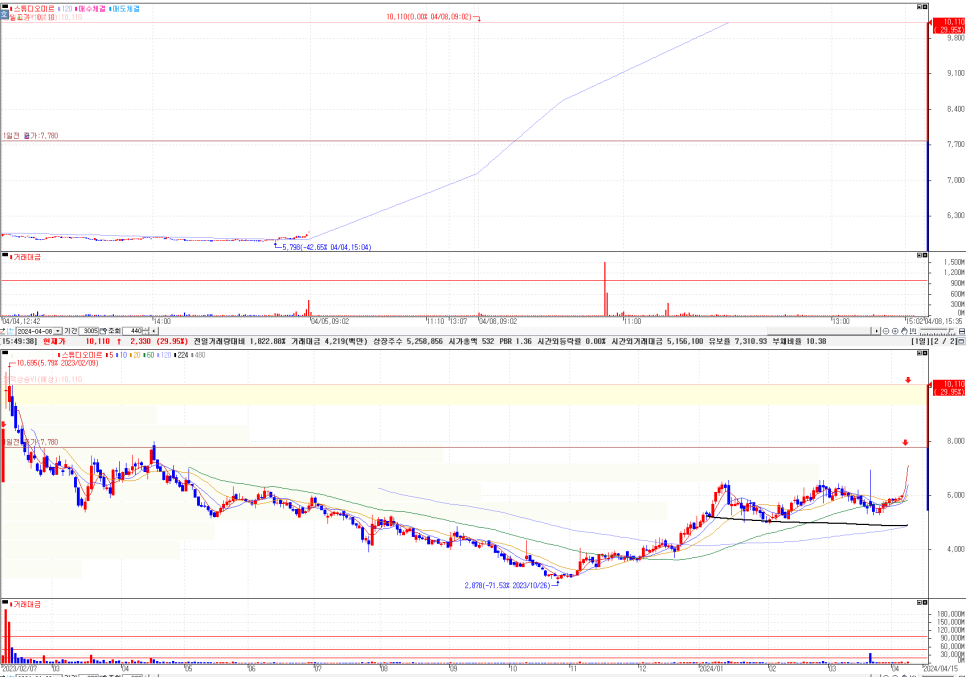Click the PBR value 1.36
966x677 pixels.
click(x=523, y=341)
